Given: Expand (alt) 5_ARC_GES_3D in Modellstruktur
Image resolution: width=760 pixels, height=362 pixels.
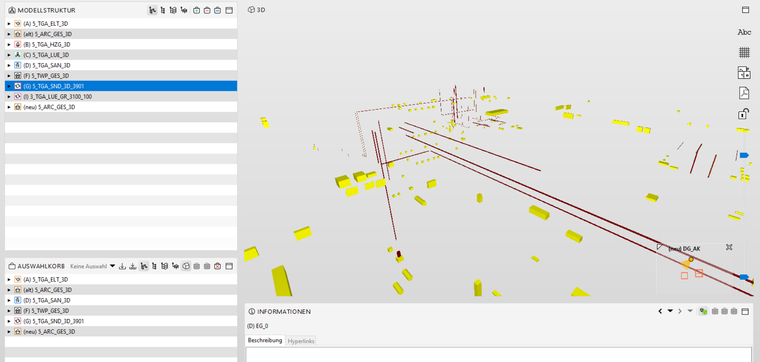Looking at the screenshot, I should coord(9,34).
